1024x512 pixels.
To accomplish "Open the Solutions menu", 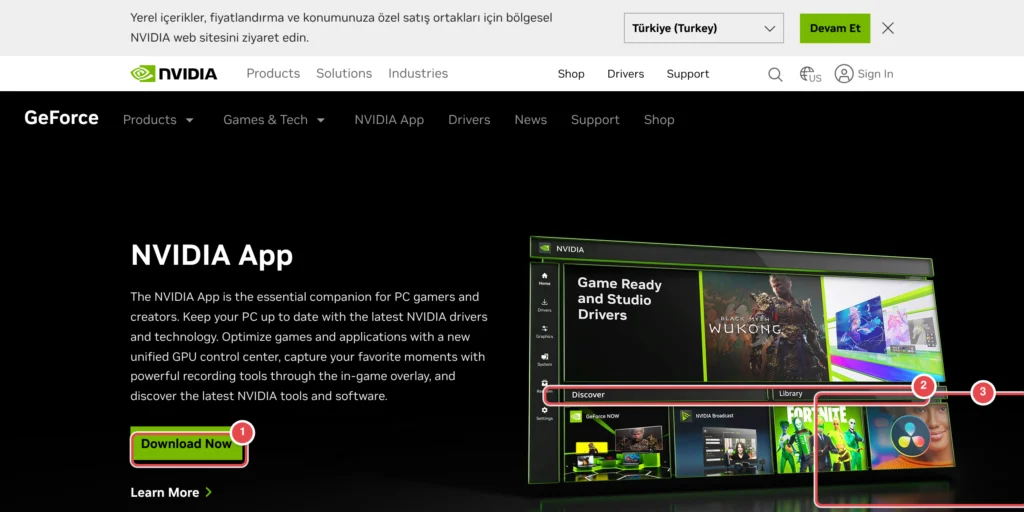I will point(344,74).
